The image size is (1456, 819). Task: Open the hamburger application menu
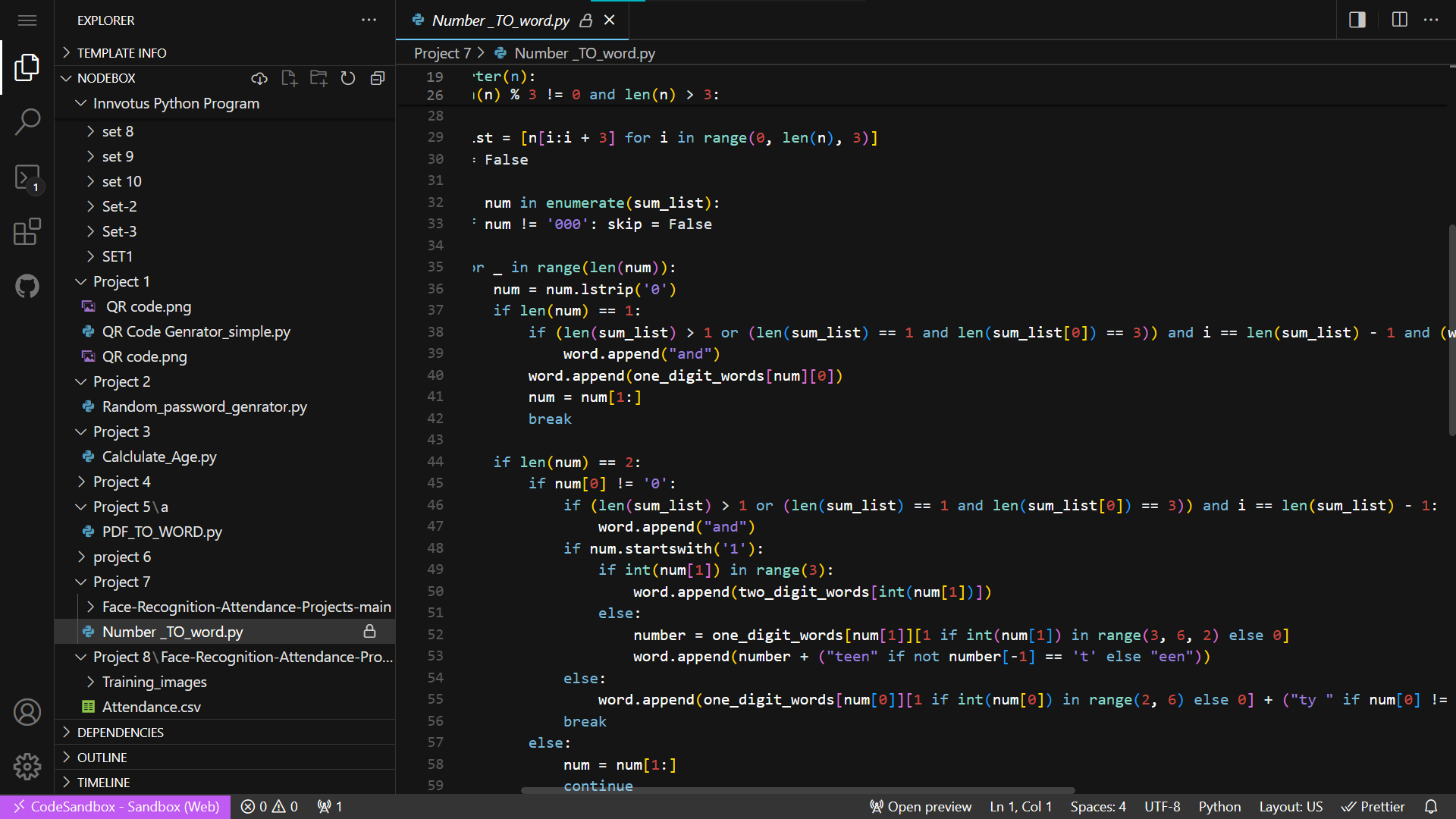27,20
